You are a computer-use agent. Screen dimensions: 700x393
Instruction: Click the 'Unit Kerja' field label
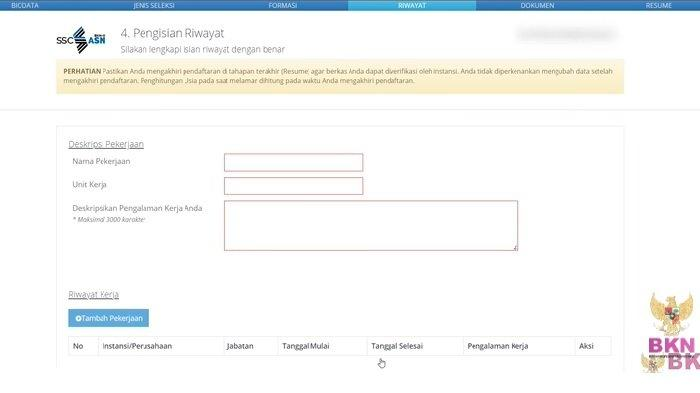(x=89, y=184)
